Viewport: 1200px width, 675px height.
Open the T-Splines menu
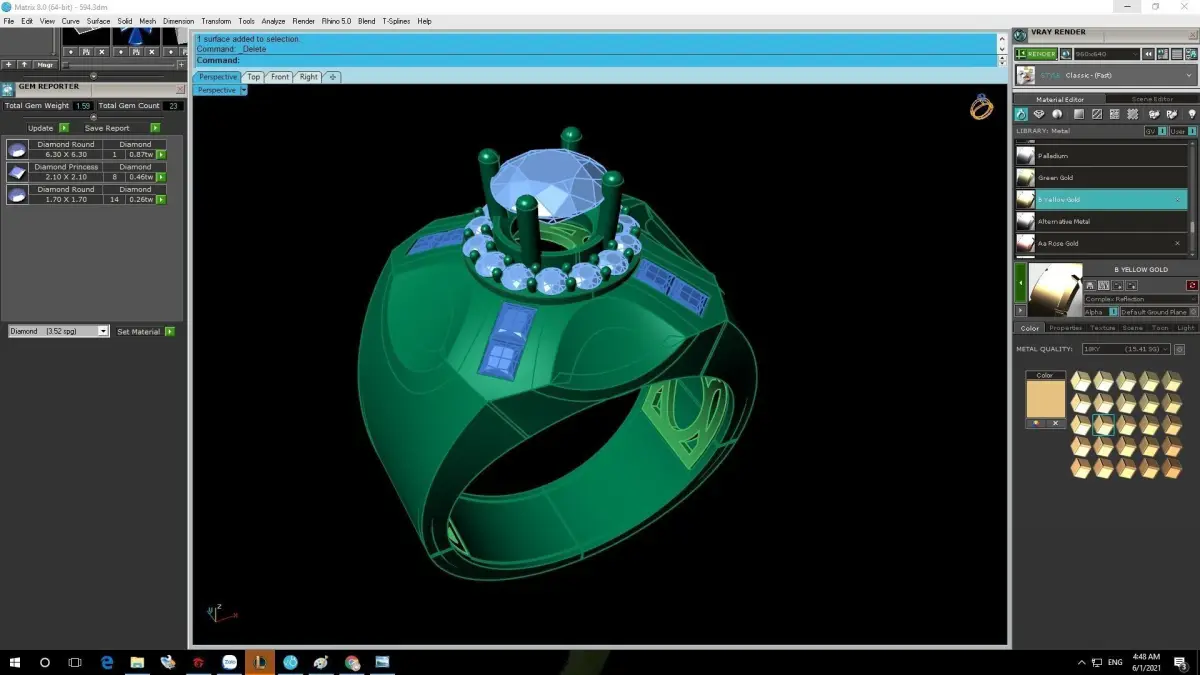396,21
